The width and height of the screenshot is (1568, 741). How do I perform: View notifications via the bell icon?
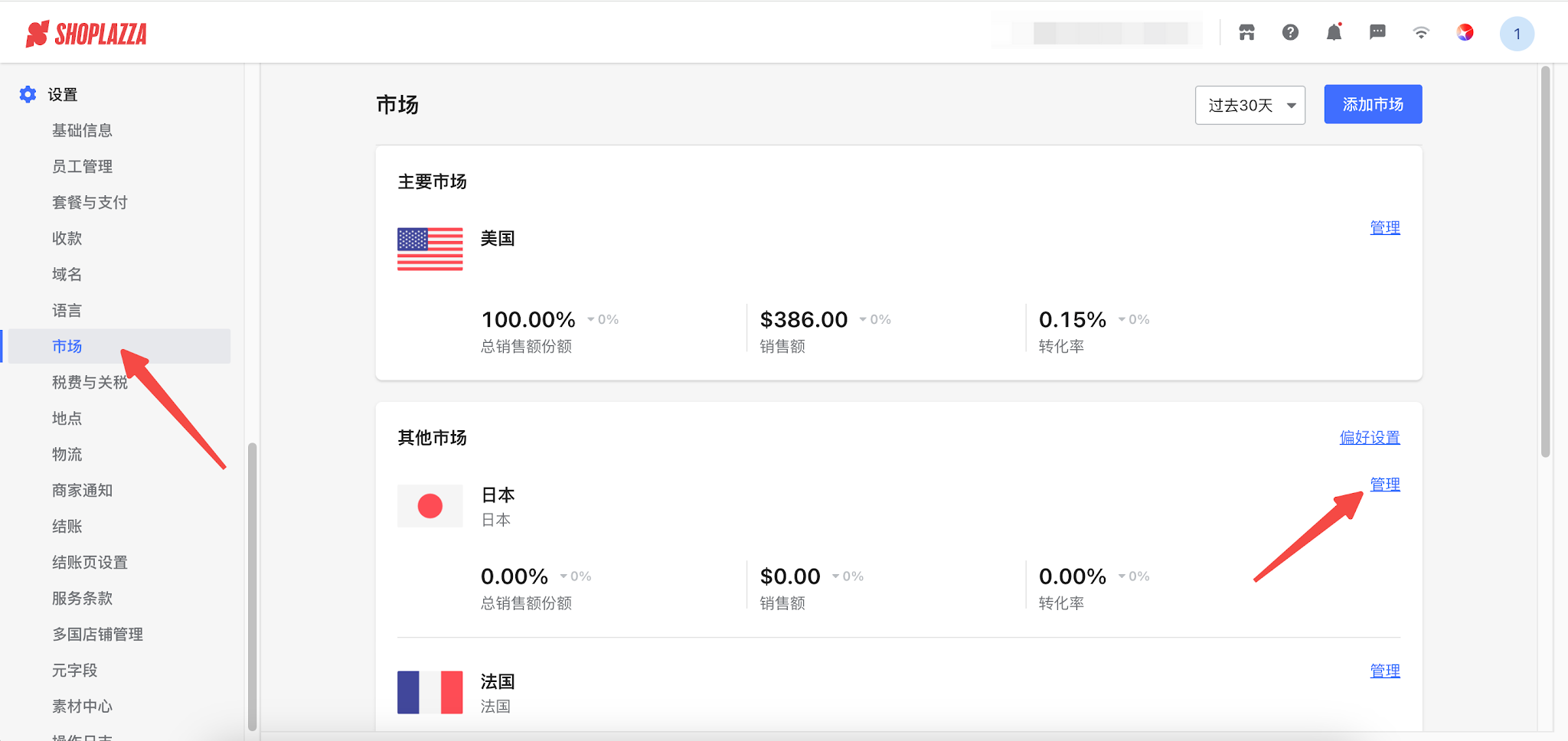coord(1334,32)
